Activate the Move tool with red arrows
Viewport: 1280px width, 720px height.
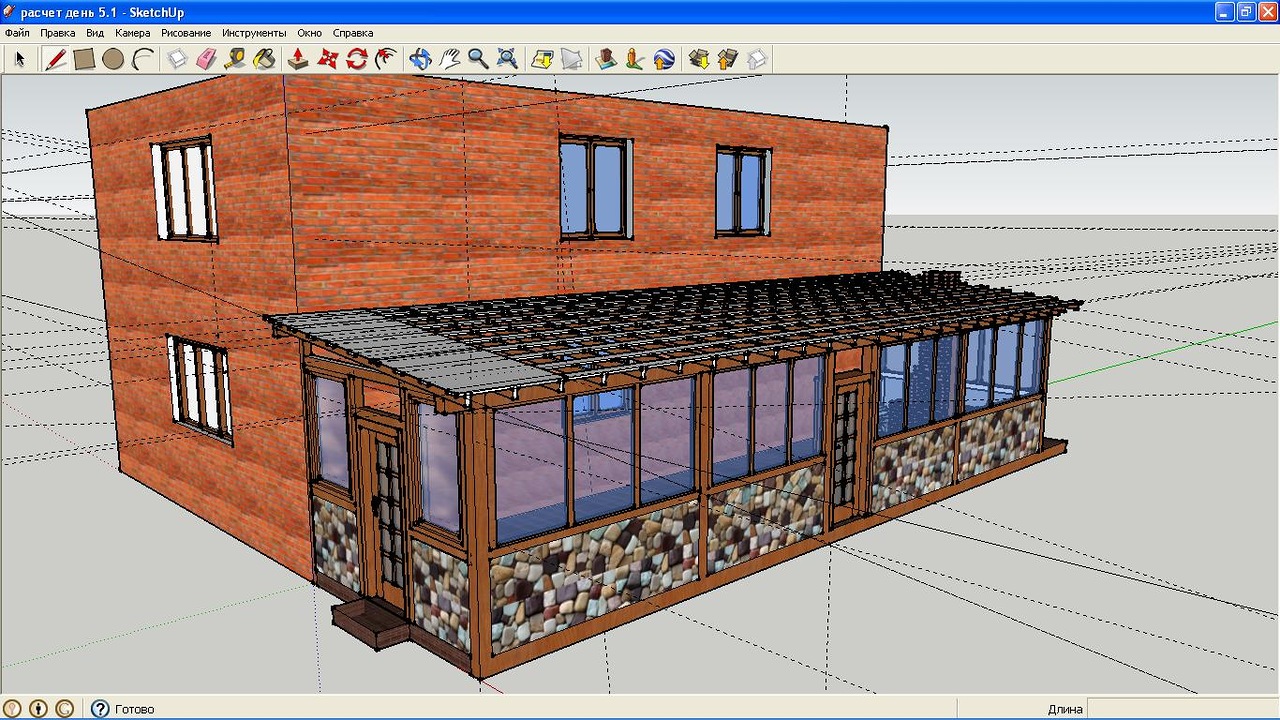(327, 59)
